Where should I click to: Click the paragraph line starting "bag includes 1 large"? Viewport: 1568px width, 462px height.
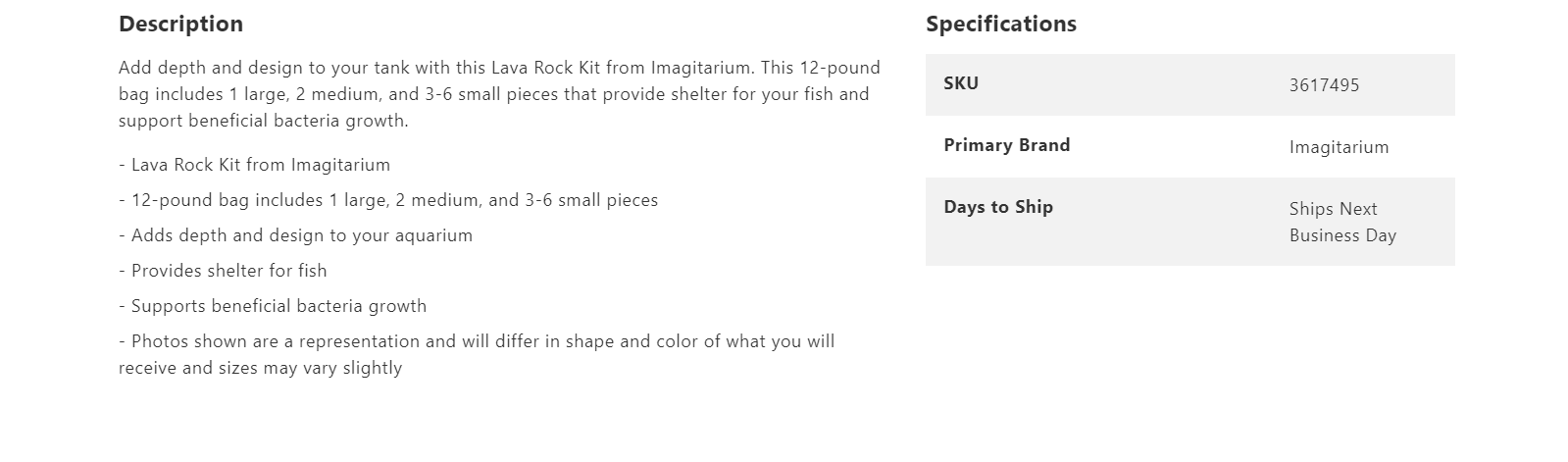point(493,94)
